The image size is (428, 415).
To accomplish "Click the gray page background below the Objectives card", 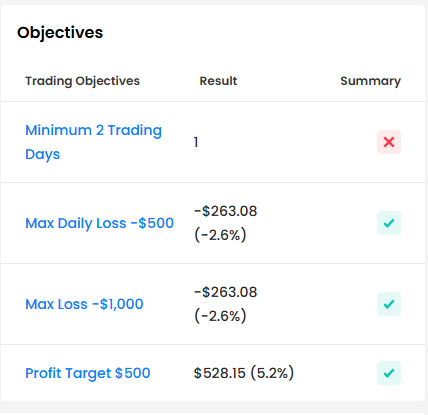I will [214, 408].
